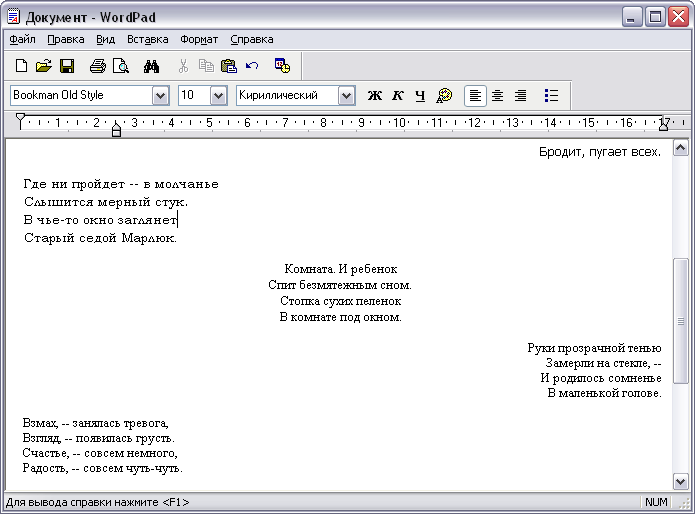Click the line 'Старый седой Марлюк.'
695x514 pixels.
[100, 238]
